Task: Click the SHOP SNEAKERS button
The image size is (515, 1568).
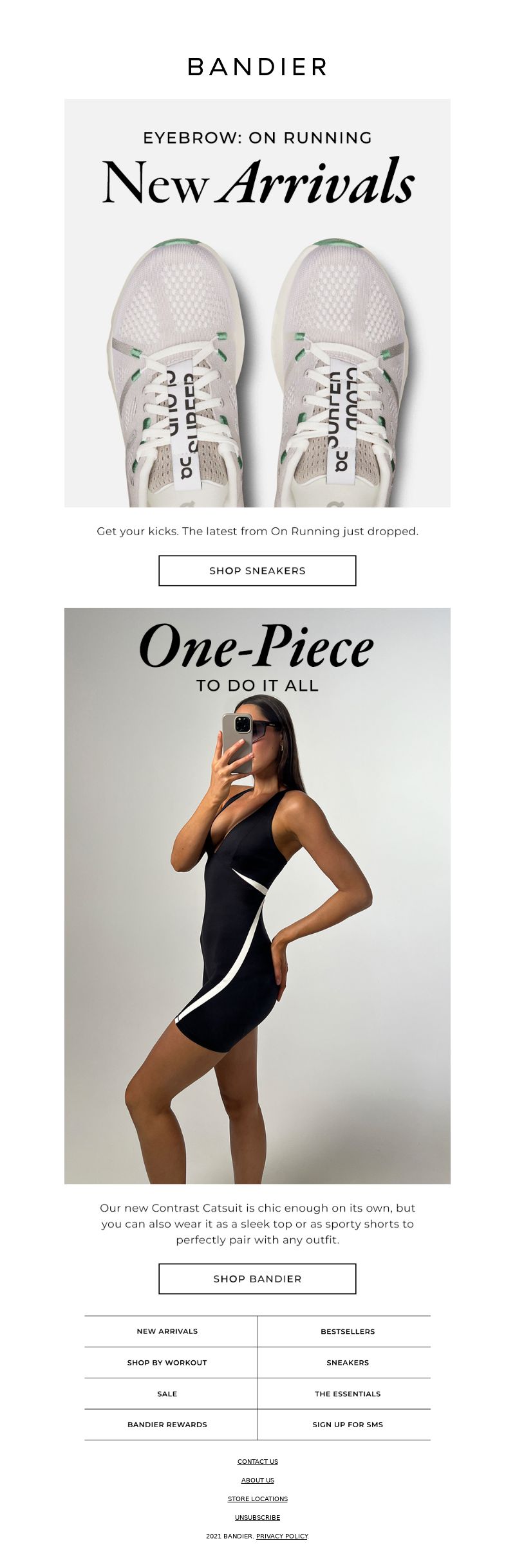Action: (x=257, y=570)
